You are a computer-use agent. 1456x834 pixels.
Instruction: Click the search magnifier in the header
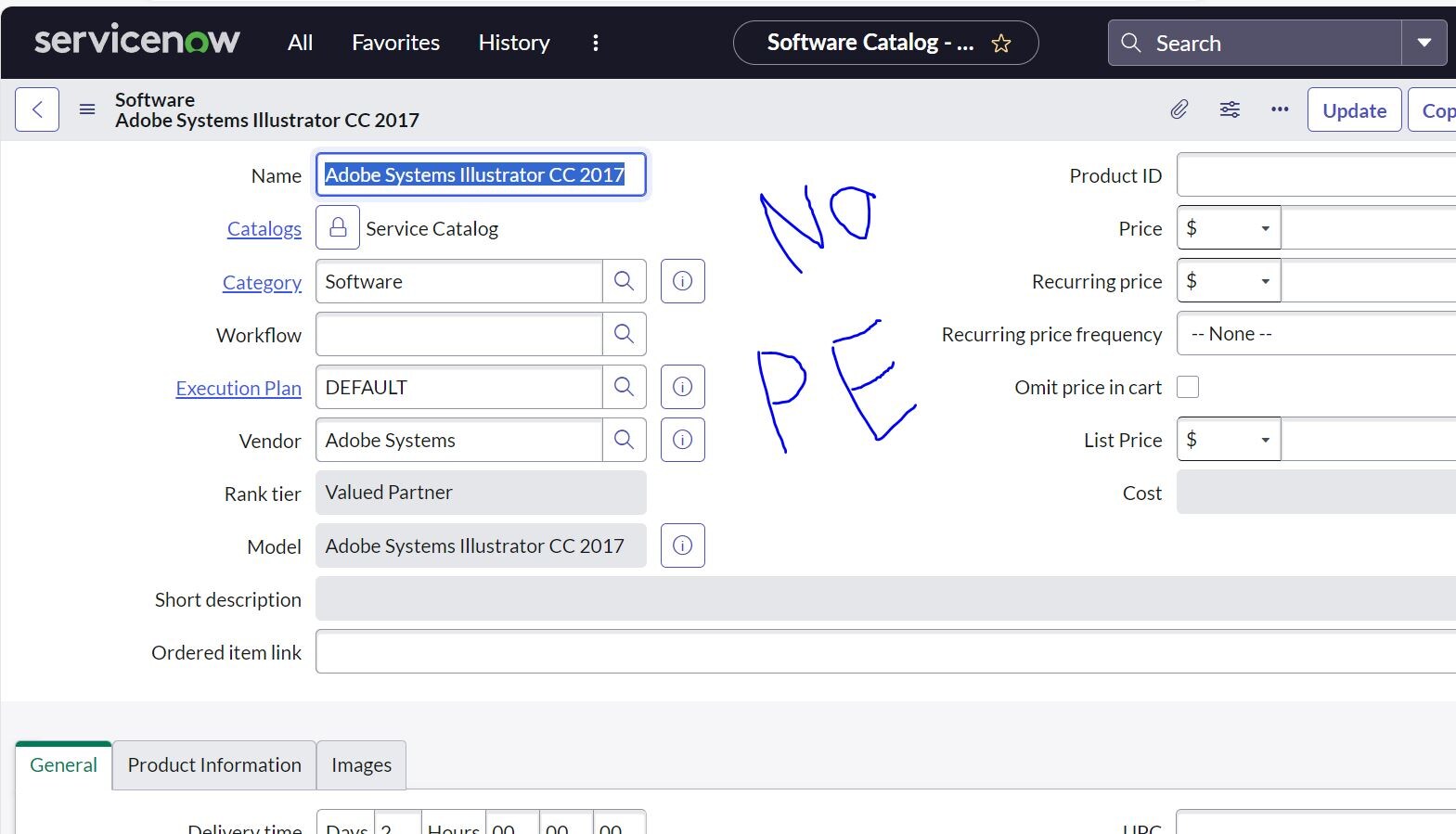pyautogui.click(x=1130, y=44)
